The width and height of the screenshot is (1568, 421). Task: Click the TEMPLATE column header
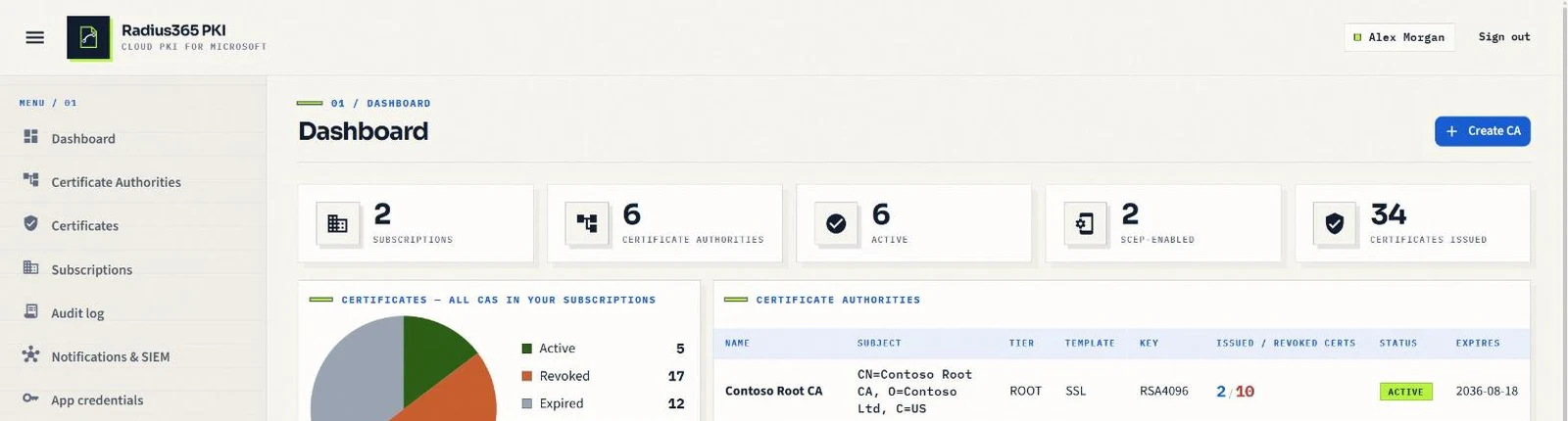click(1090, 343)
